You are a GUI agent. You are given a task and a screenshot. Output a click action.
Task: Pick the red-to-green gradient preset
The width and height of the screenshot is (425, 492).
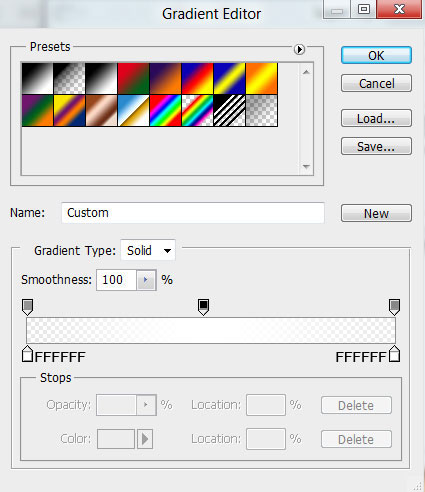pyautogui.click(x=133, y=78)
